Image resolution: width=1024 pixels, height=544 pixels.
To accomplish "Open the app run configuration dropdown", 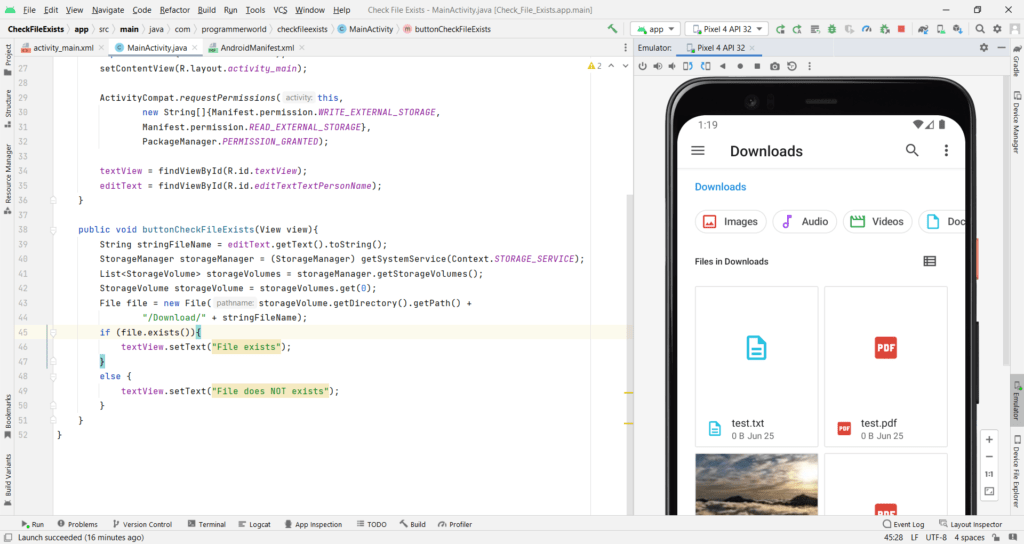I will [x=656, y=29].
